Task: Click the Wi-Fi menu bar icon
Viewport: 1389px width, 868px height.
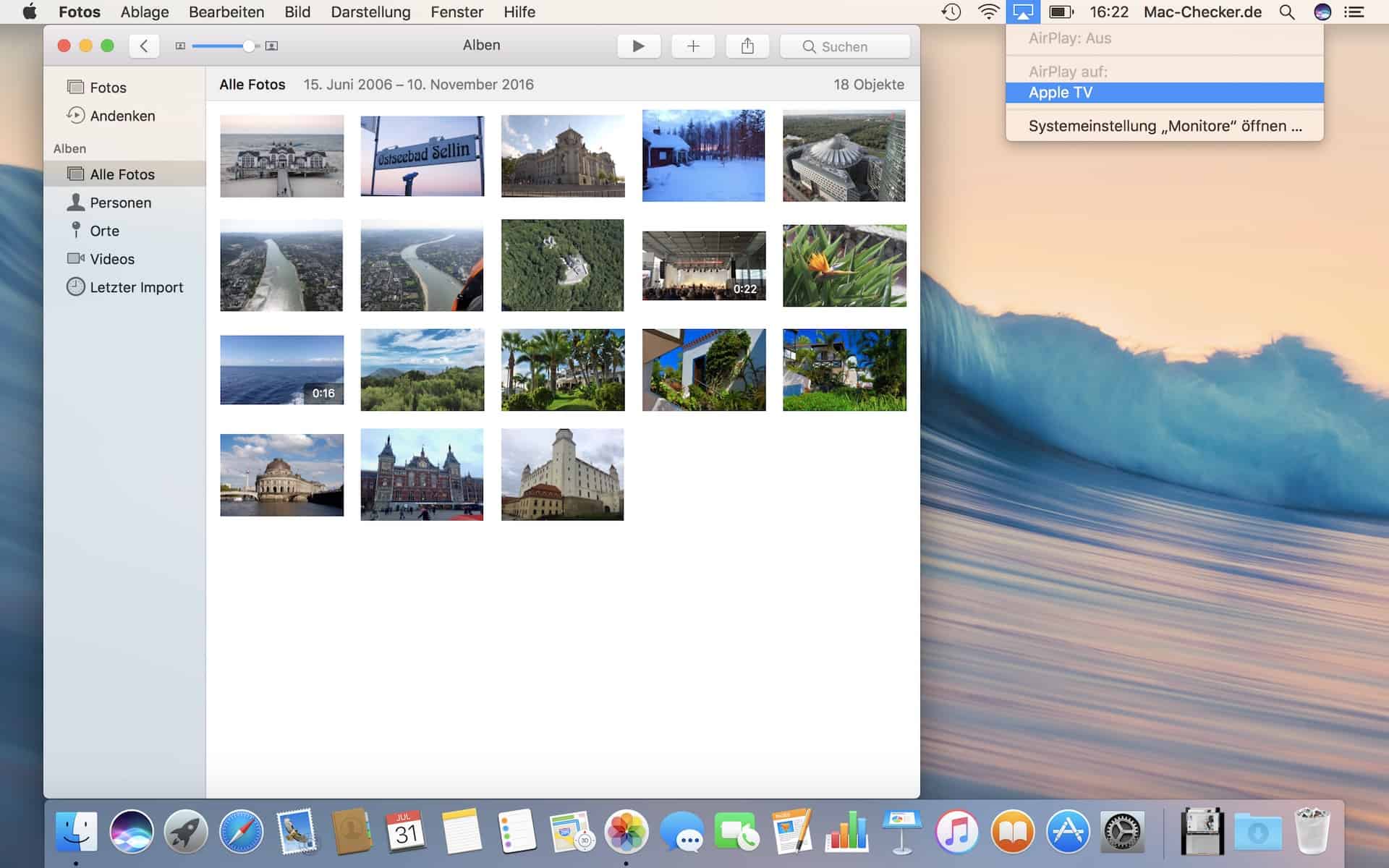Action: [x=988, y=12]
